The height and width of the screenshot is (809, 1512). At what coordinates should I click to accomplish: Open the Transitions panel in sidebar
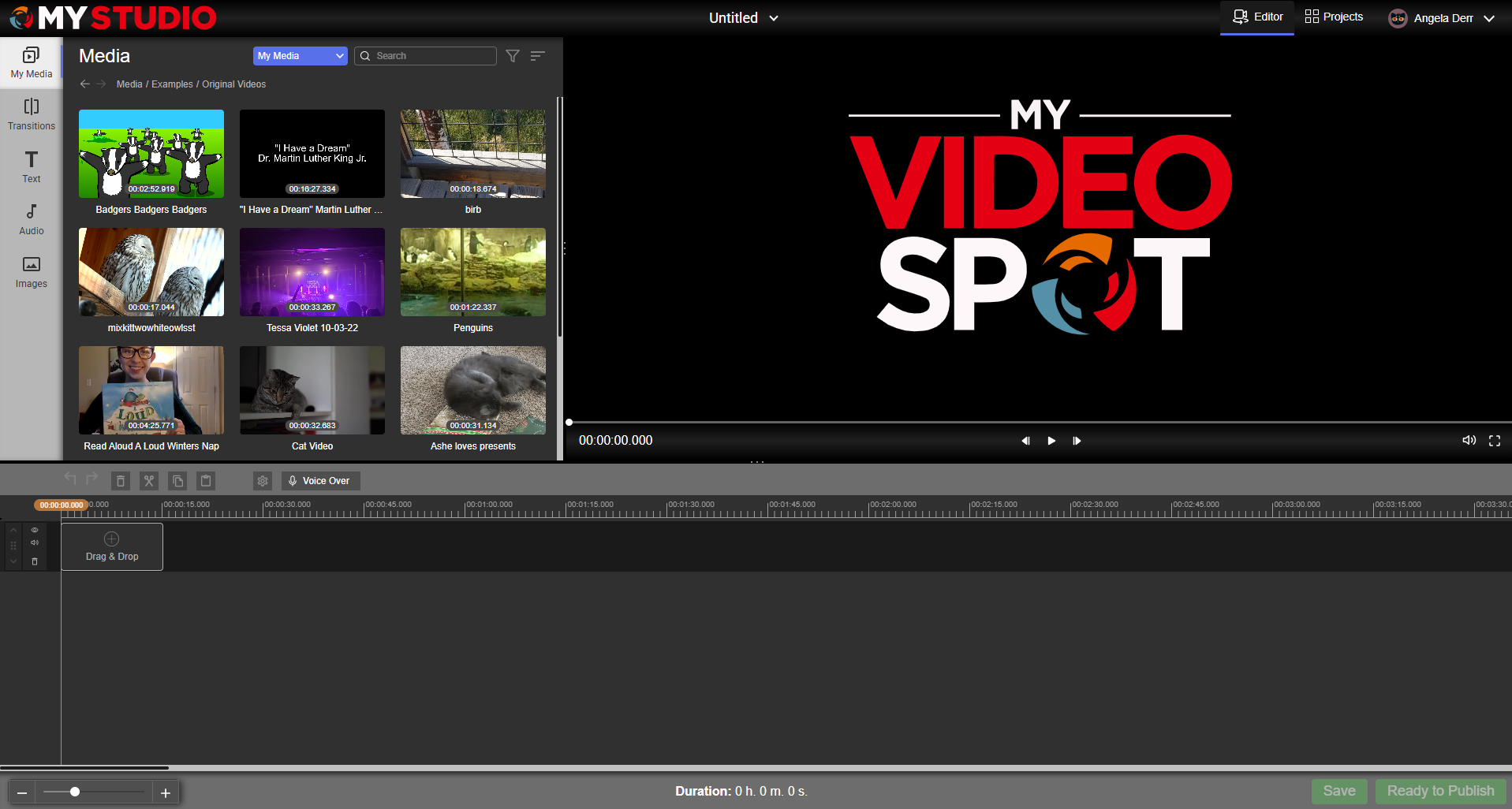(32, 114)
